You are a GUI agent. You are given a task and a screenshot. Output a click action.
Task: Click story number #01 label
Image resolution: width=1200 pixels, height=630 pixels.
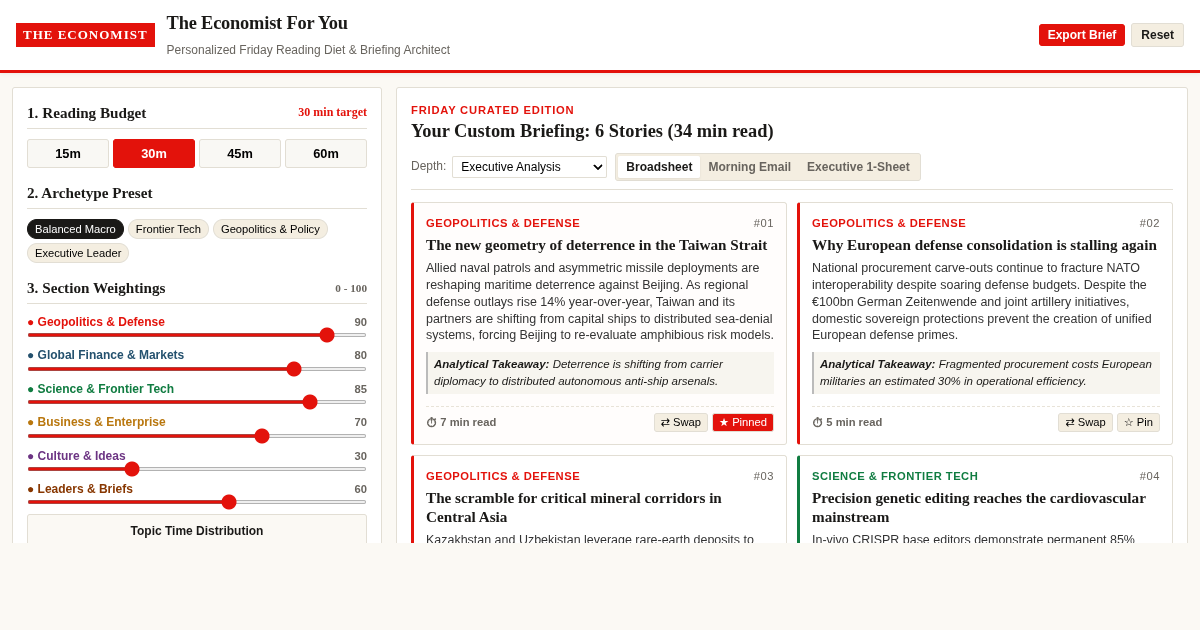[764, 223]
